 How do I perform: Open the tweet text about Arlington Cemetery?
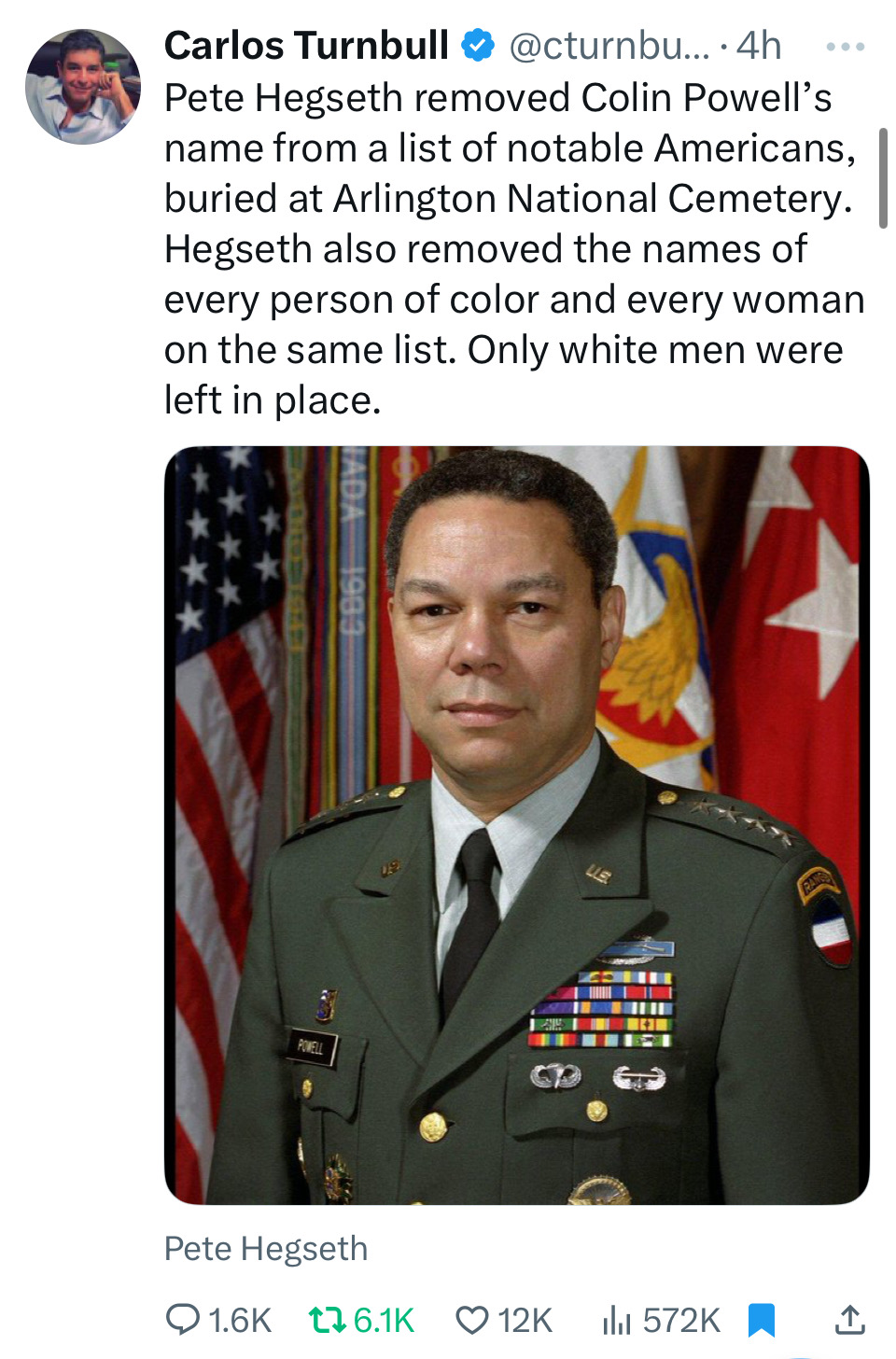point(511,248)
